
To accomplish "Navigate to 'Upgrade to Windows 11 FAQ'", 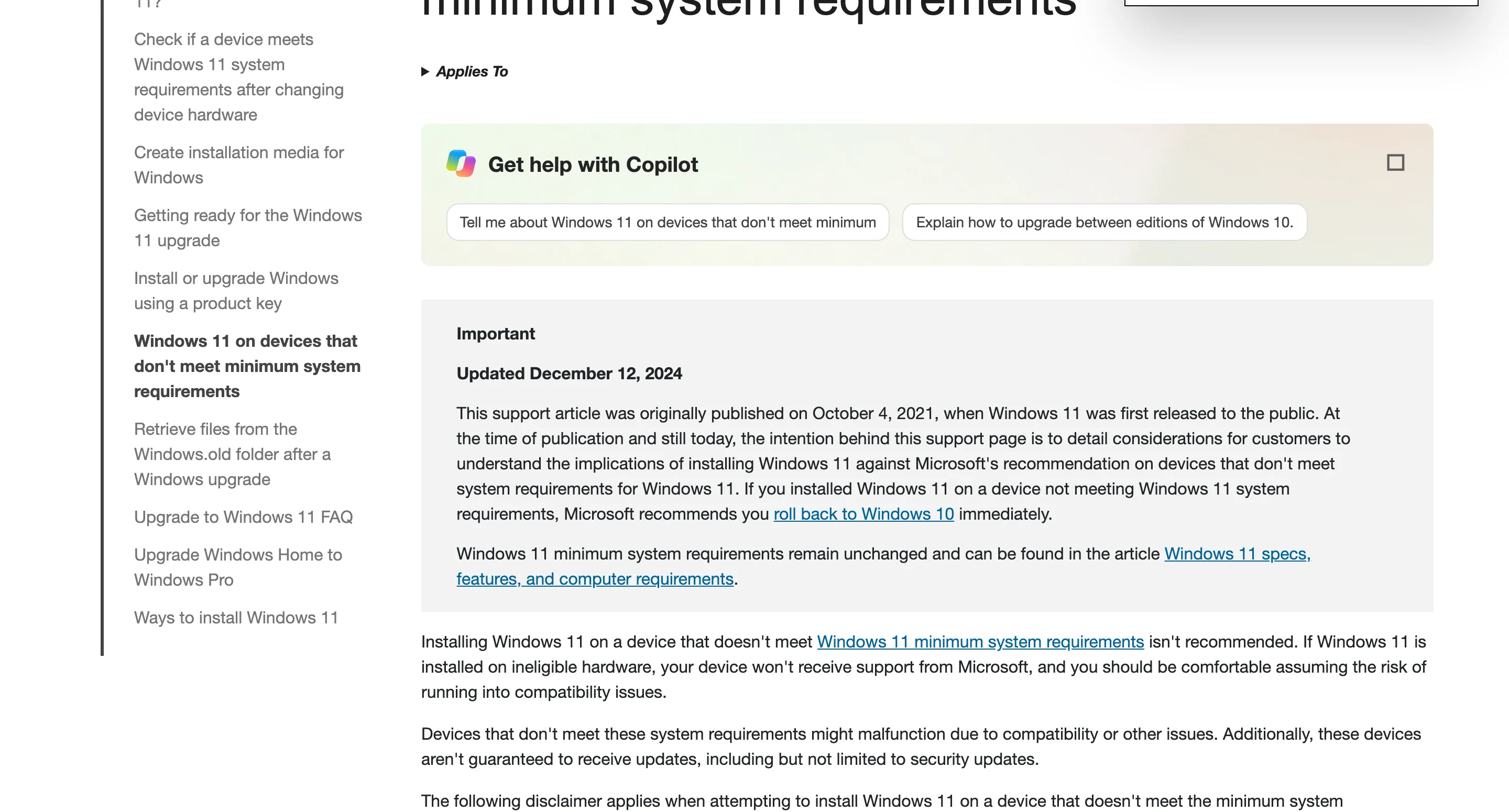I will pos(243,517).
